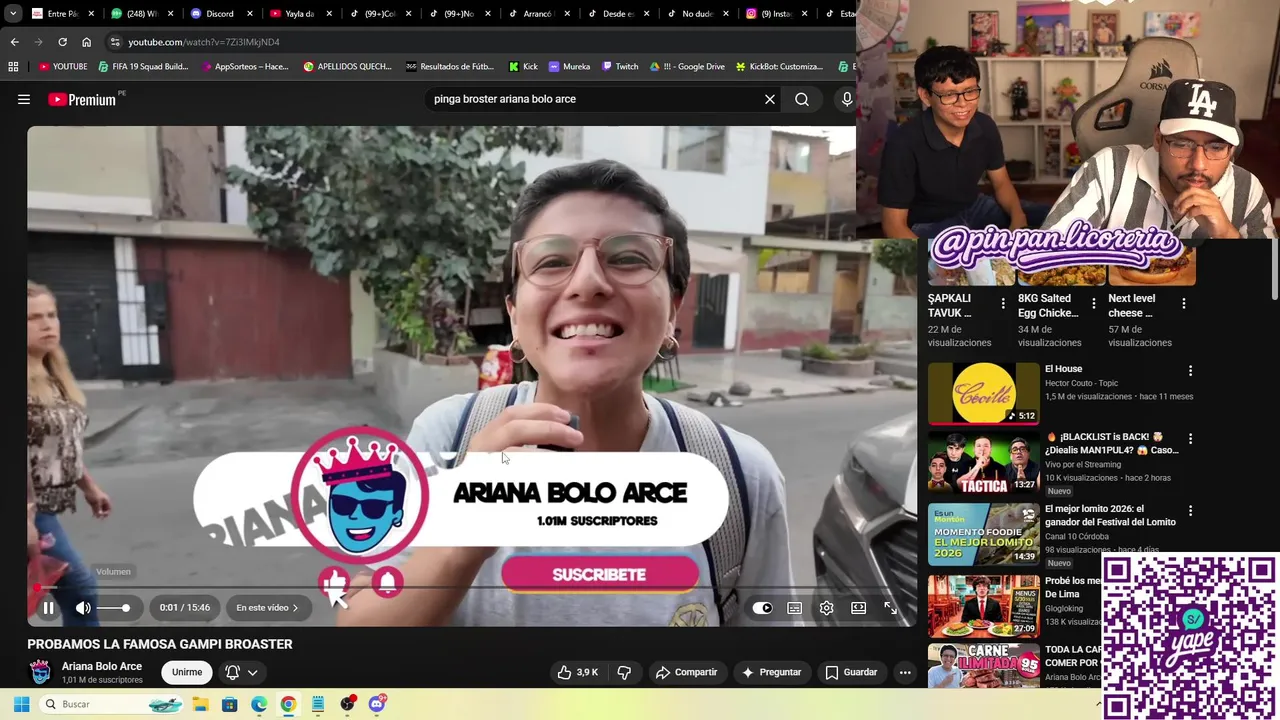Dislike the video
Screen dimensions: 1280x720
click(x=624, y=672)
